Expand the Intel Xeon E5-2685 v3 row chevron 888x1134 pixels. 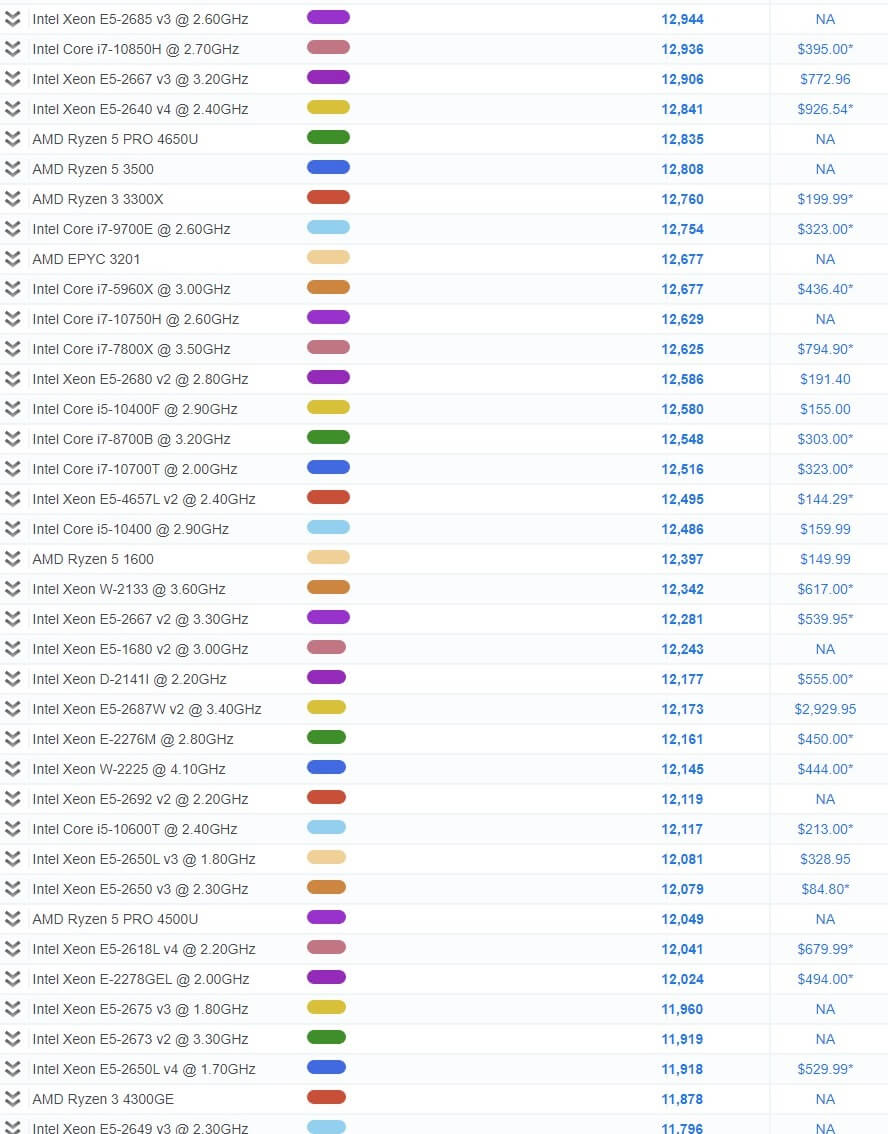(x=12, y=19)
